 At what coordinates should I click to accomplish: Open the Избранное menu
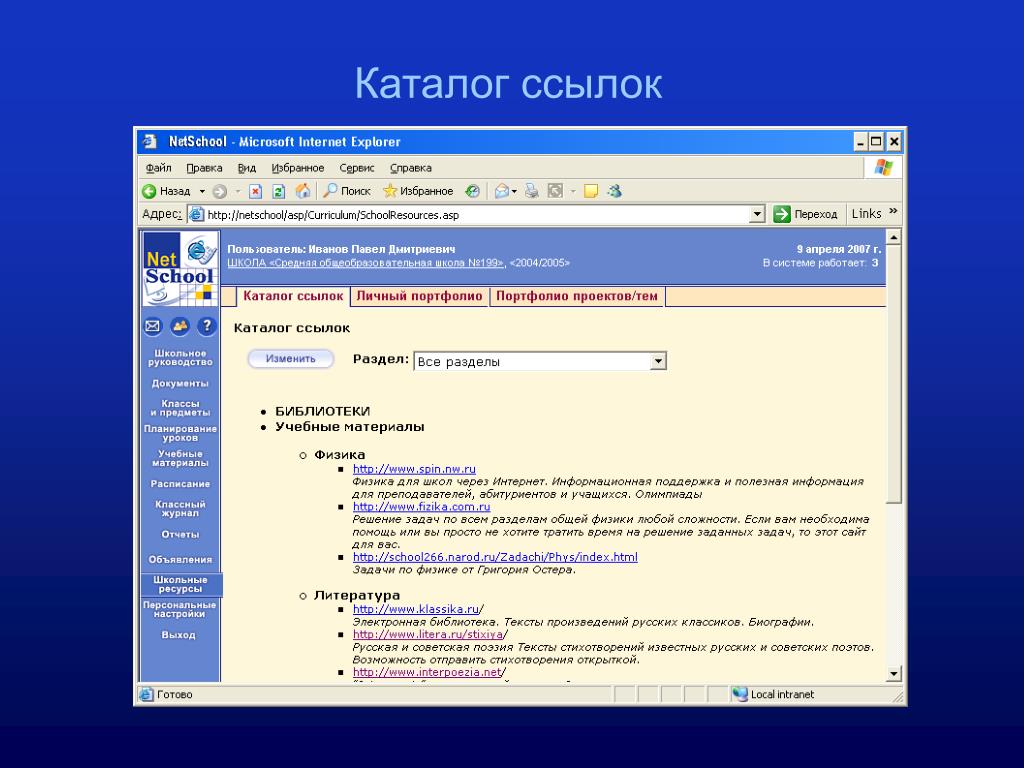click(x=298, y=168)
